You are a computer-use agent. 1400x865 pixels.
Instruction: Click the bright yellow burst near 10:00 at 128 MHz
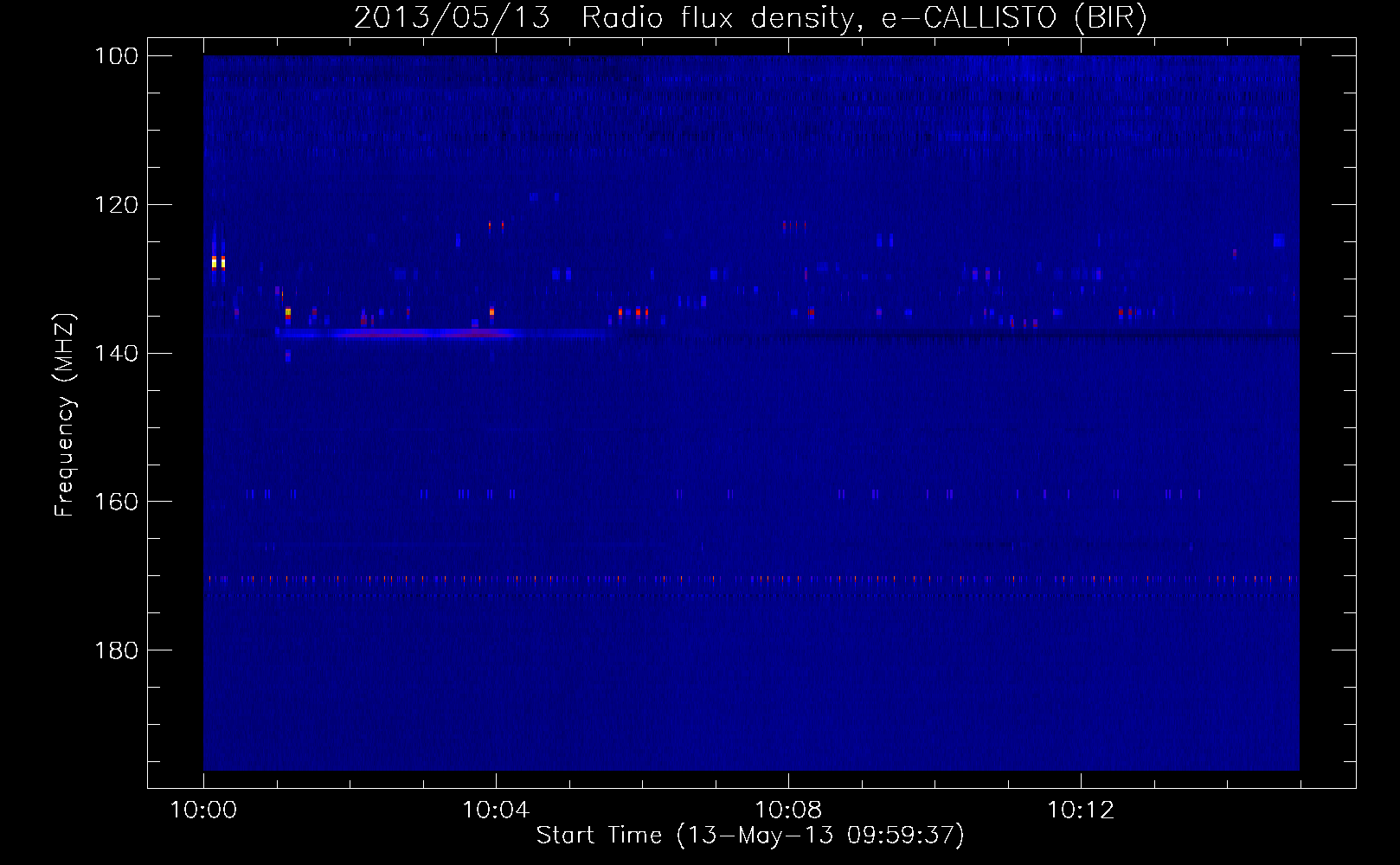(x=218, y=261)
